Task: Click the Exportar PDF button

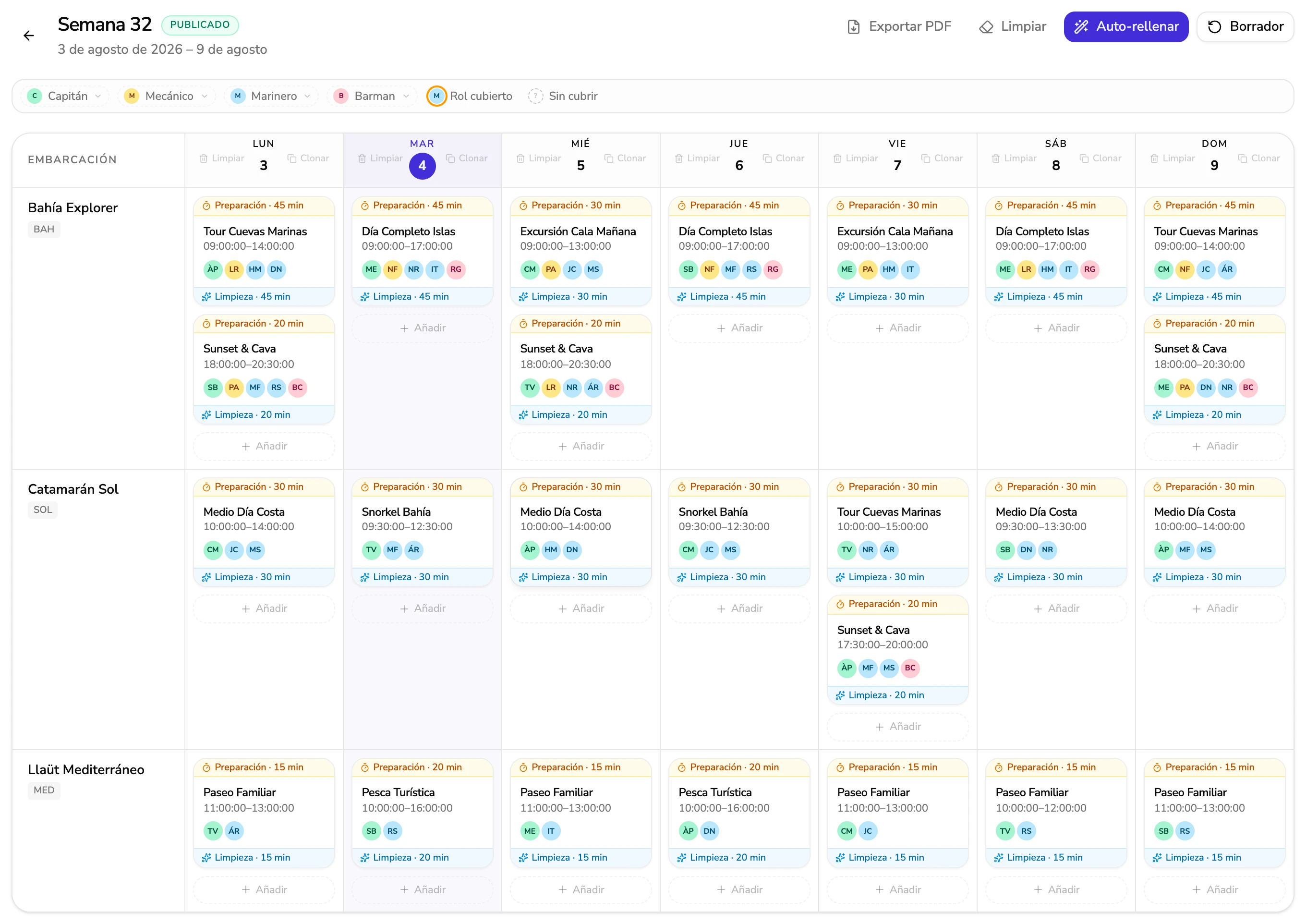Action: point(898,27)
